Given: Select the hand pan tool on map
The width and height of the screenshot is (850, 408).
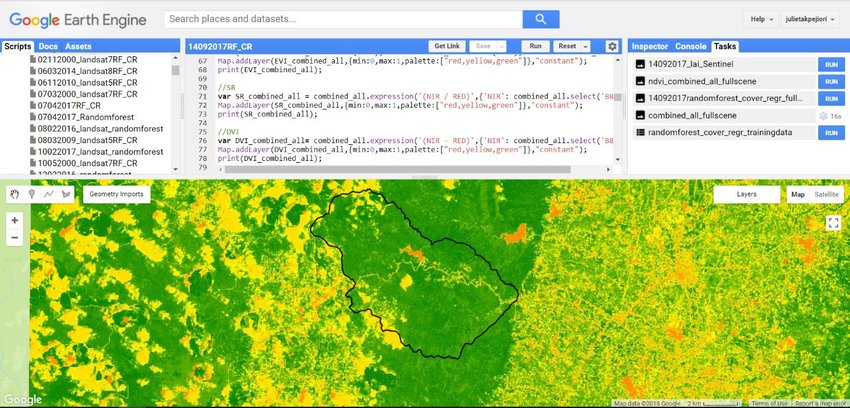Looking at the screenshot, I should pyautogui.click(x=15, y=195).
